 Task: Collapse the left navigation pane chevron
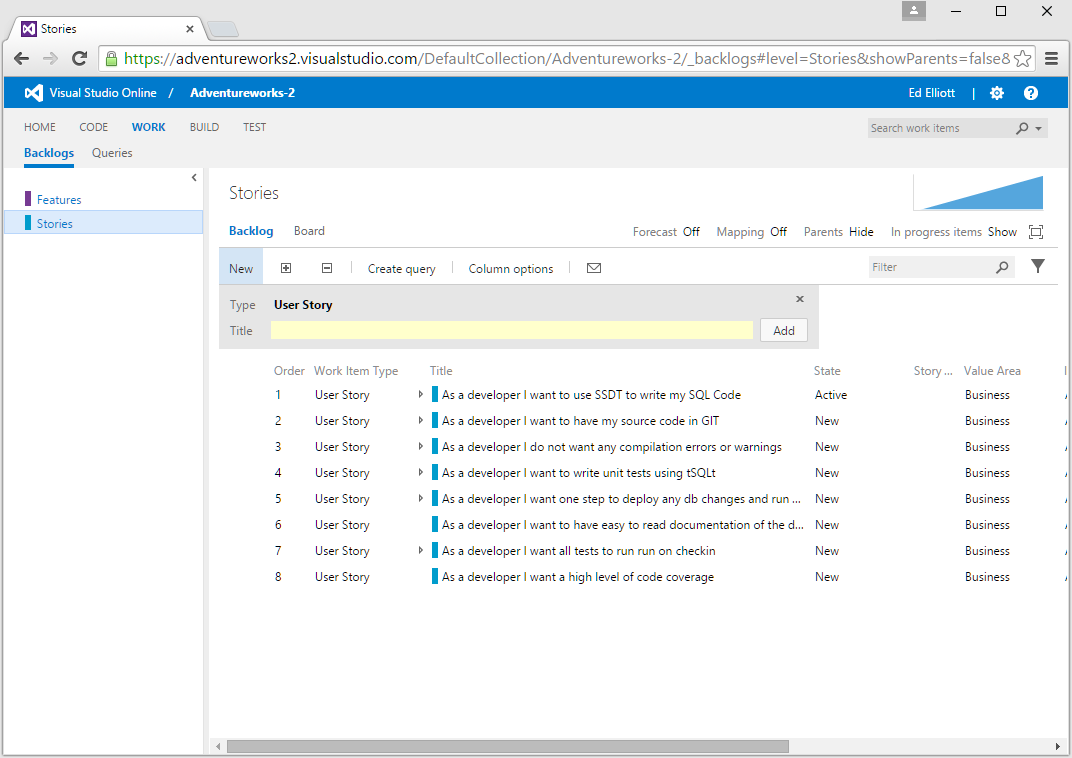(x=194, y=177)
